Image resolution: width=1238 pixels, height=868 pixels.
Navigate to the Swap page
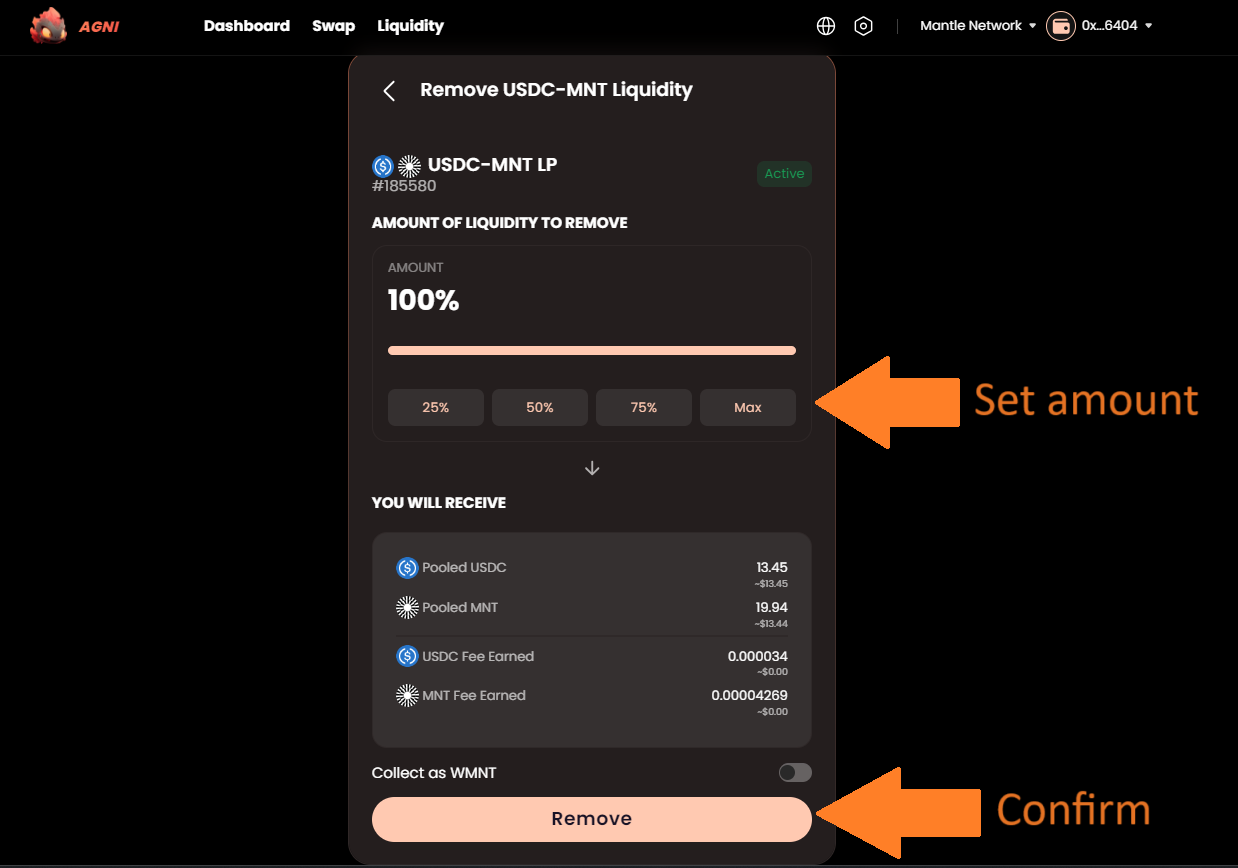[x=333, y=26]
